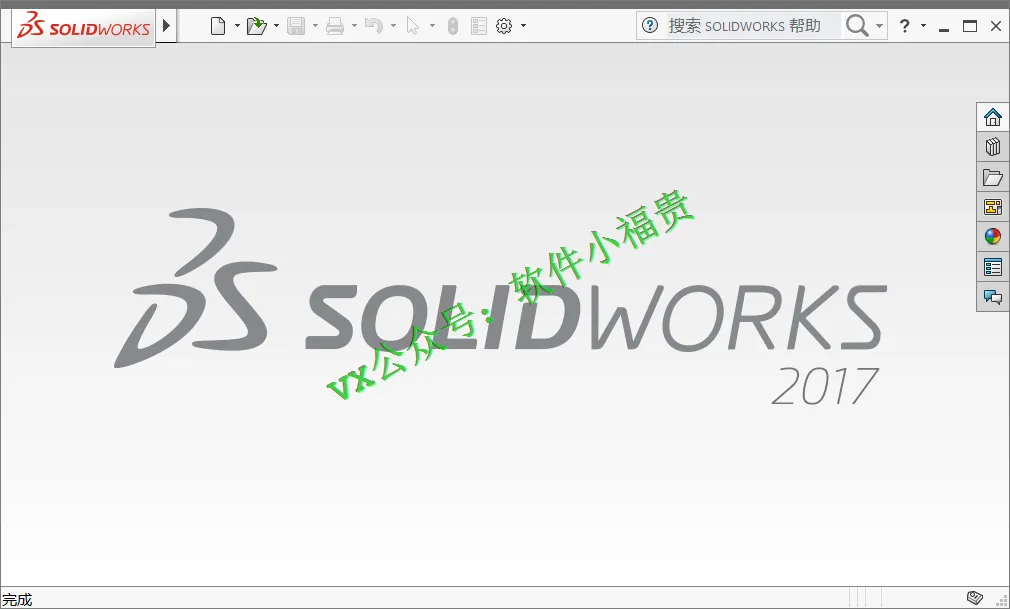This screenshot has width=1010, height=609.
Task: Open the New document dropdown arrow
Action: pyautogui.click(x=237, y=26)
